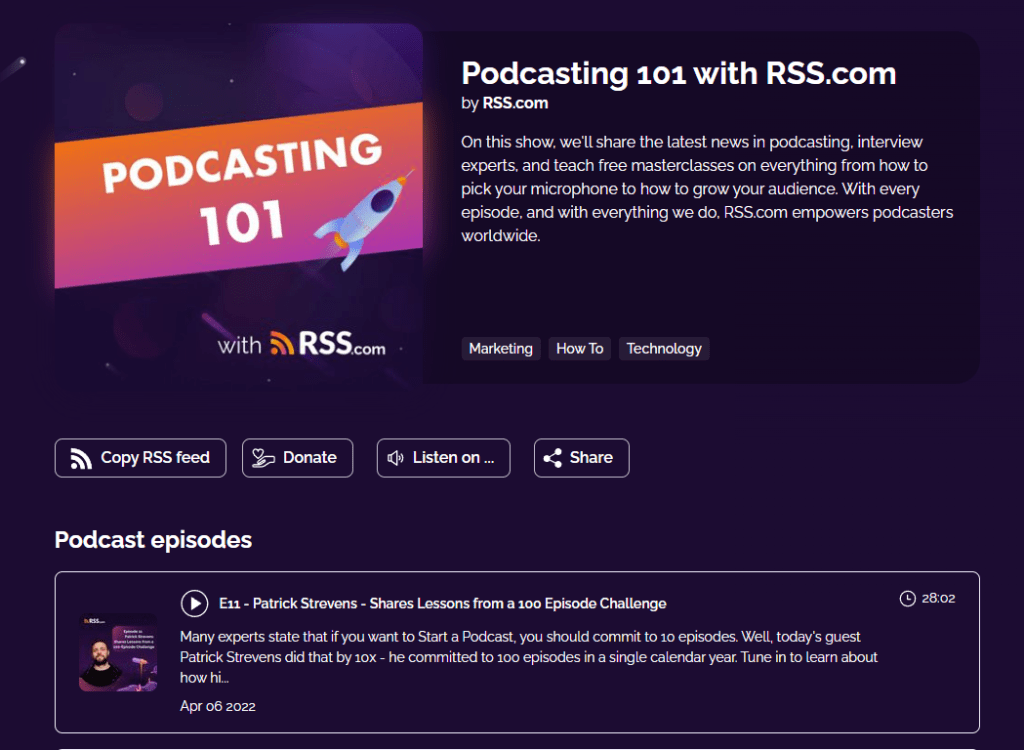The height and width of the screenshot is (750, 1024).
Task: Select the Technology tag
Action: click(664, 349)
